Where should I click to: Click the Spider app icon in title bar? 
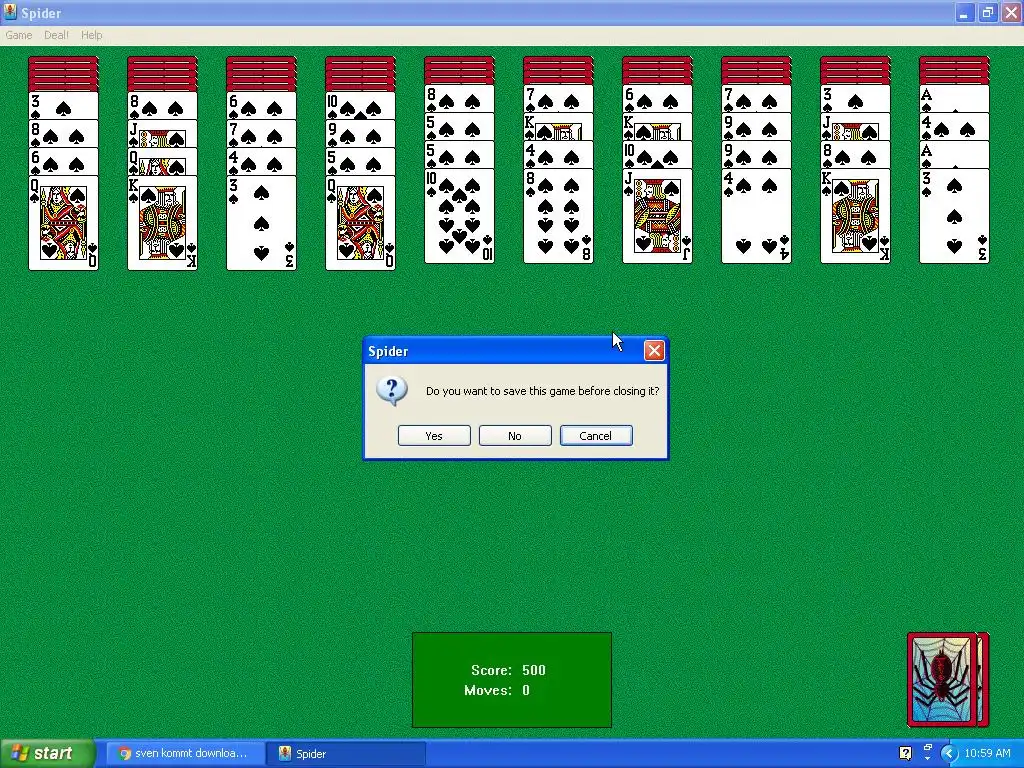point(10,12)
